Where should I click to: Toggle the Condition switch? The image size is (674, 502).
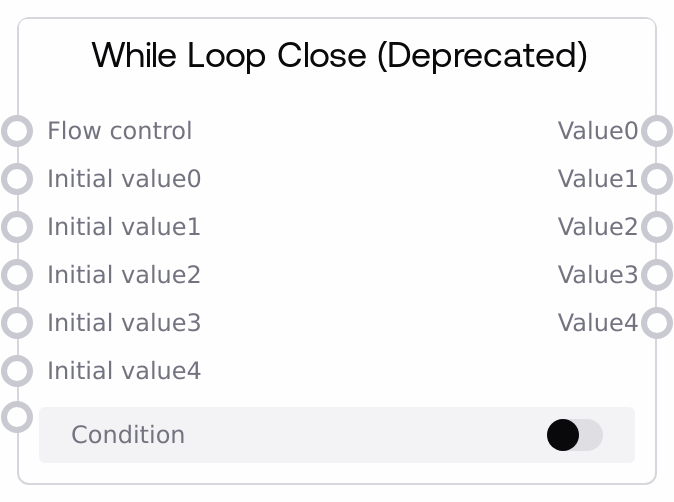(574, 435)
